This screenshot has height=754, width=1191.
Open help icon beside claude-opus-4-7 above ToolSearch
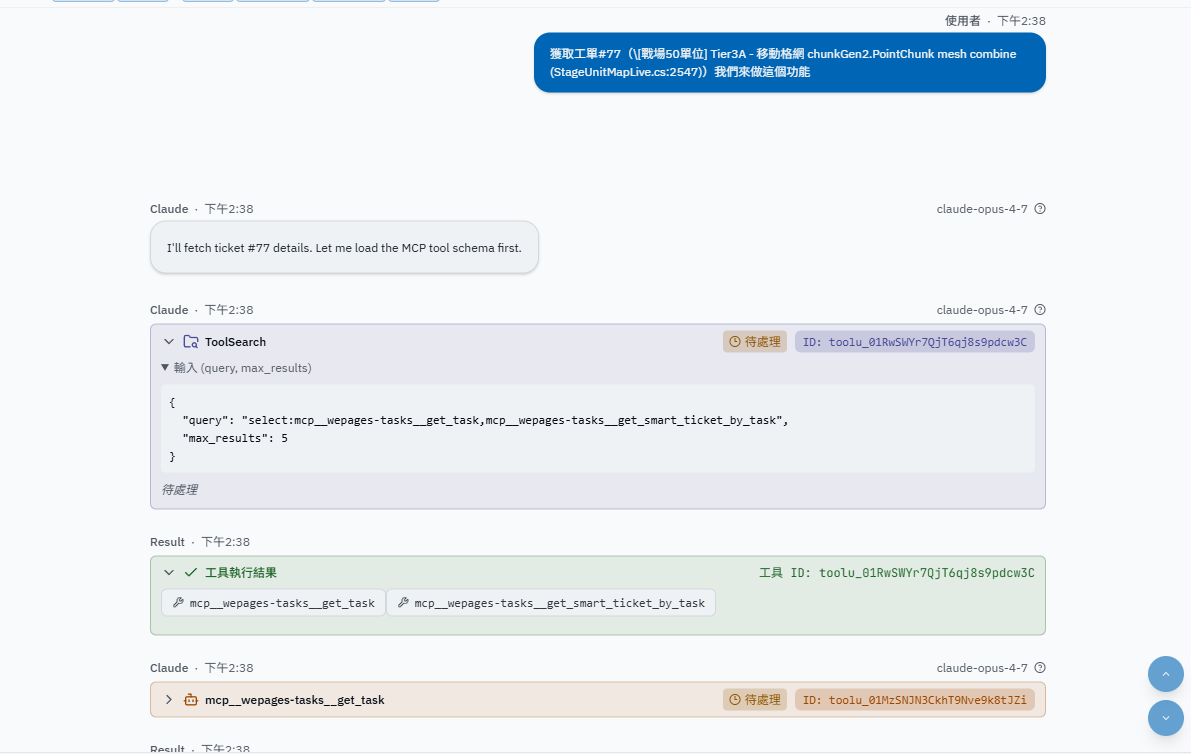[1040, 310]
